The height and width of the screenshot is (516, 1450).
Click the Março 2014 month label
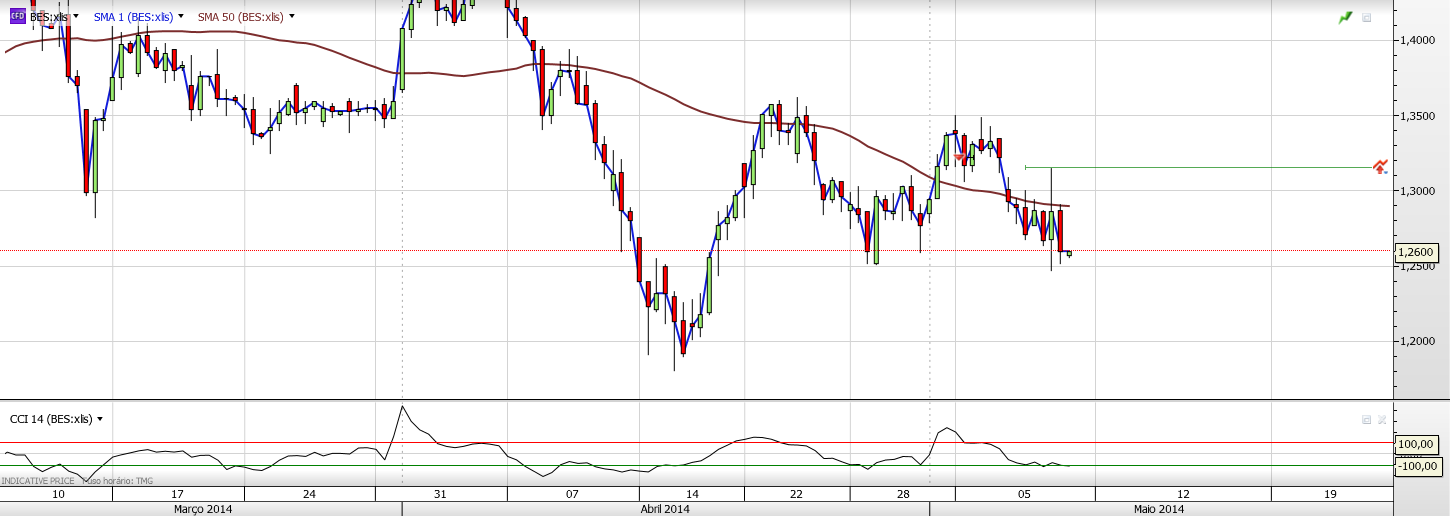[203, 509]
